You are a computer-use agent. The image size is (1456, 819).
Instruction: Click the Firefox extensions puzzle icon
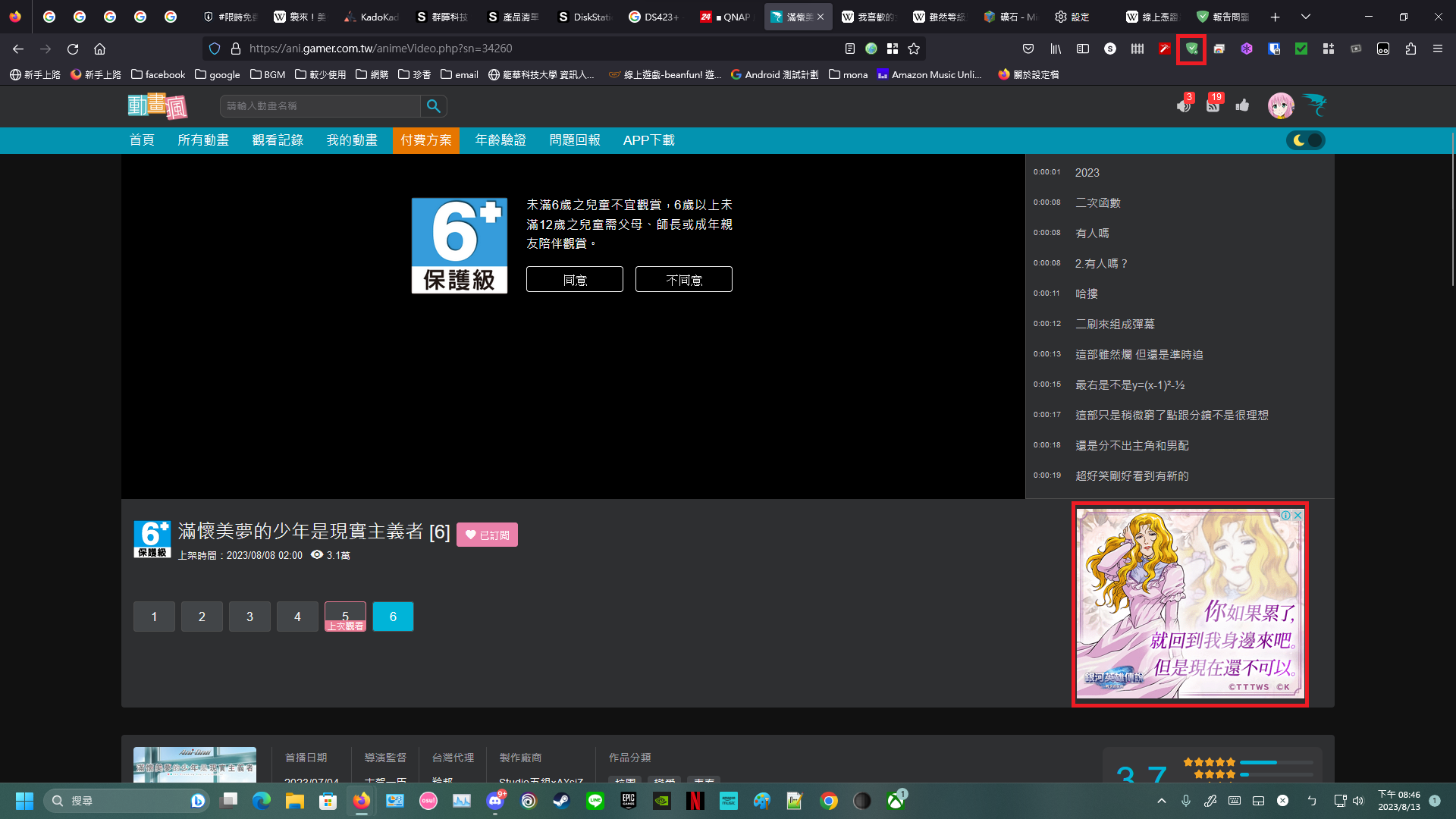point(1410,49)
